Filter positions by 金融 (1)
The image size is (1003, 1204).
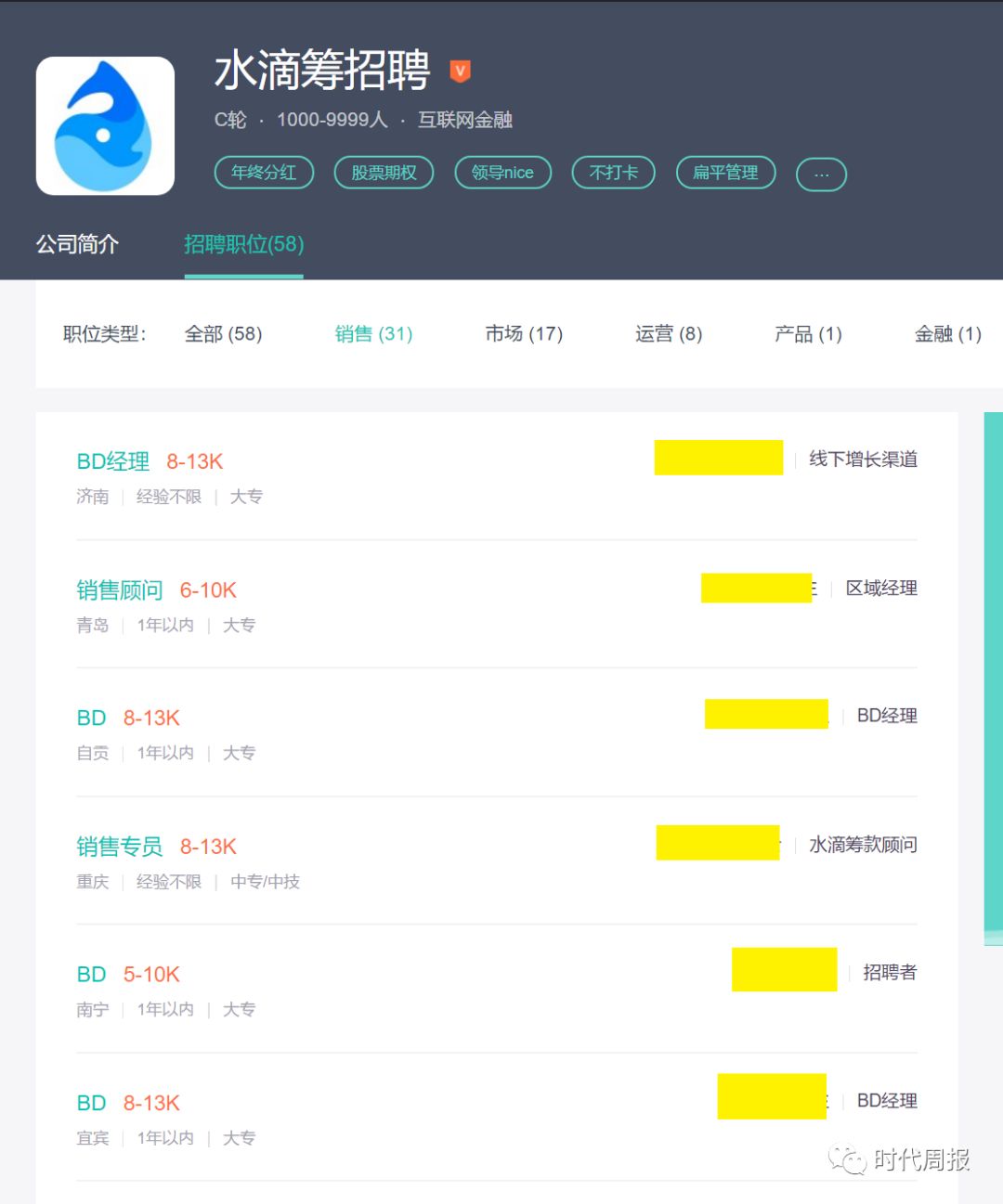[947, 334]
